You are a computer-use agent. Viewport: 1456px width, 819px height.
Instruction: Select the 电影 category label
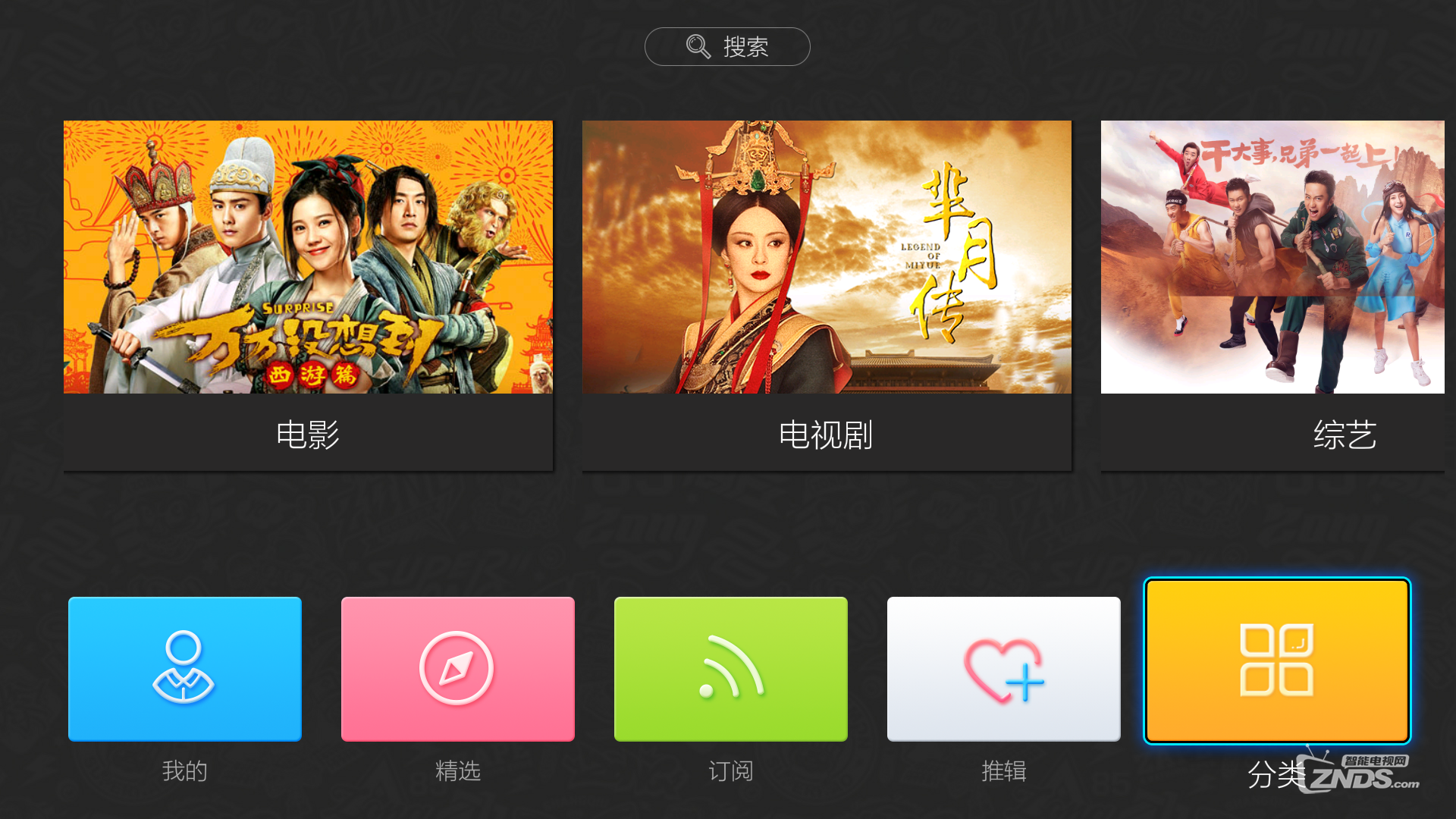point(307,435)
